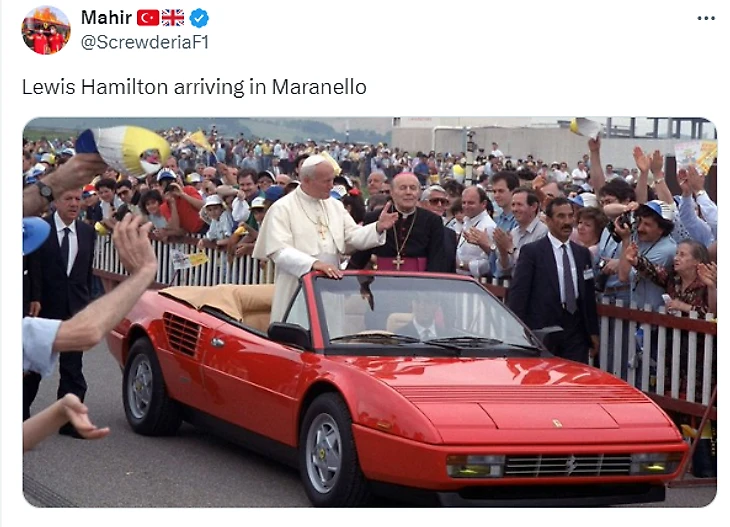
Task: Visit the @ScrewderiaF1 handle
Action: [x=144, y=42]
